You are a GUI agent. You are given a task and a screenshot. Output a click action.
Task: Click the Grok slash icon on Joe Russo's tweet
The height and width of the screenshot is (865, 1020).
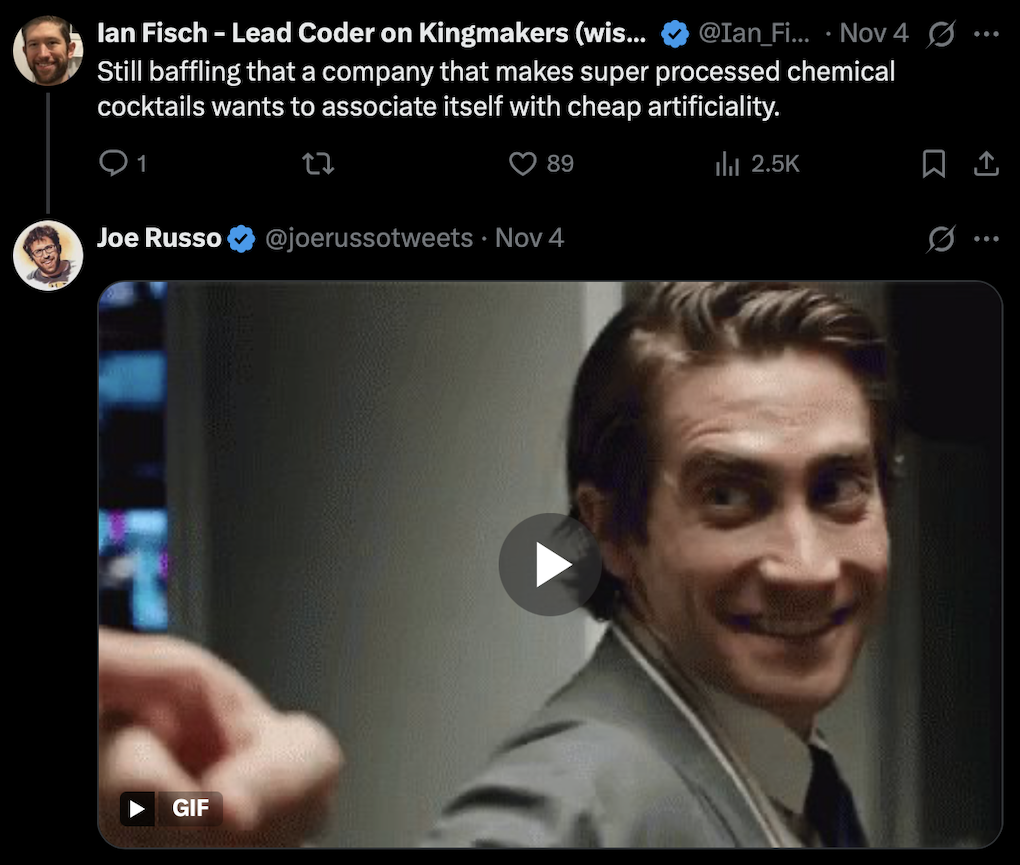[x=940, y=238]
